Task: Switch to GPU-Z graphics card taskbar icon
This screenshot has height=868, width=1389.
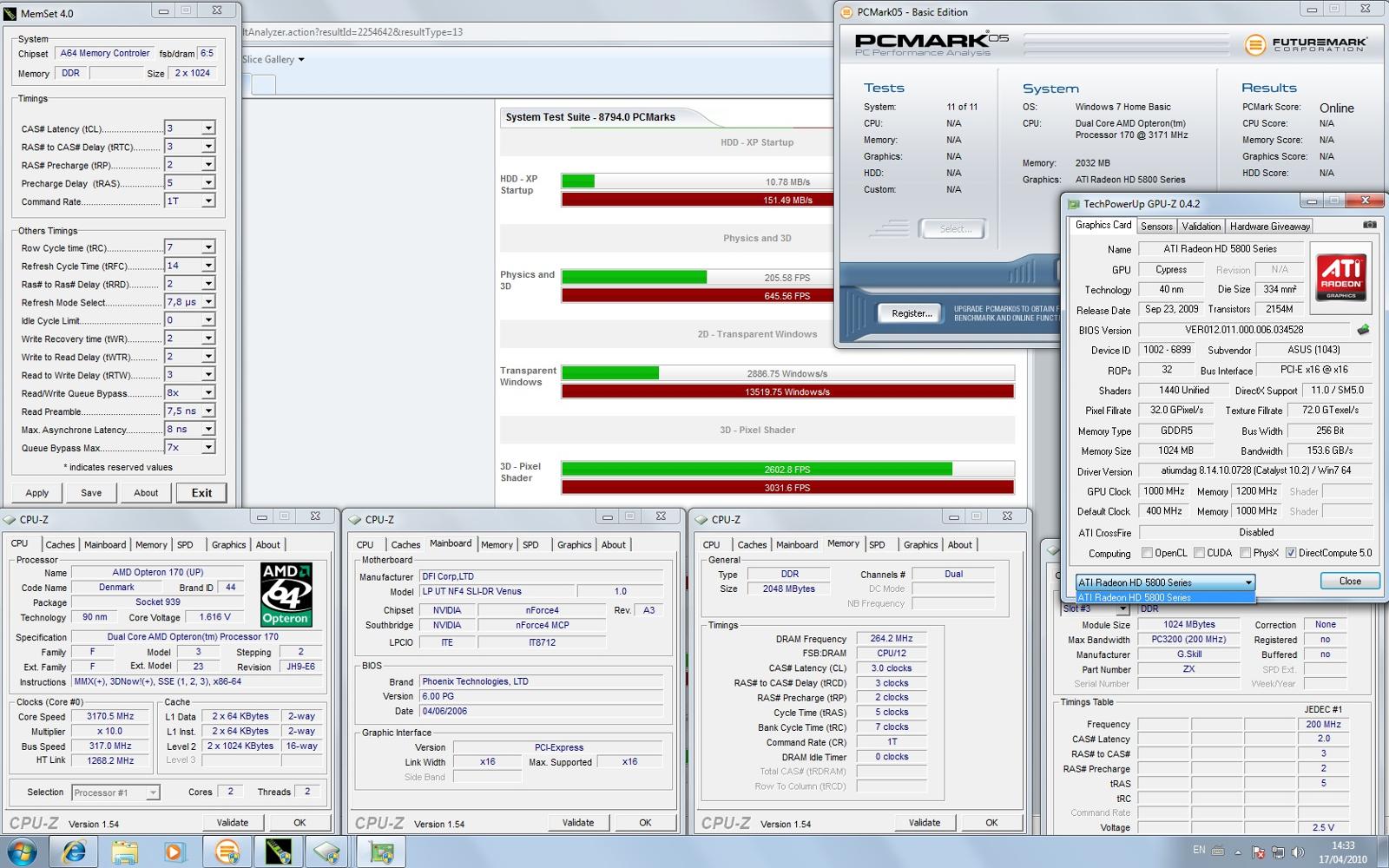Action: pyautogui.click(x=380, y=852)
